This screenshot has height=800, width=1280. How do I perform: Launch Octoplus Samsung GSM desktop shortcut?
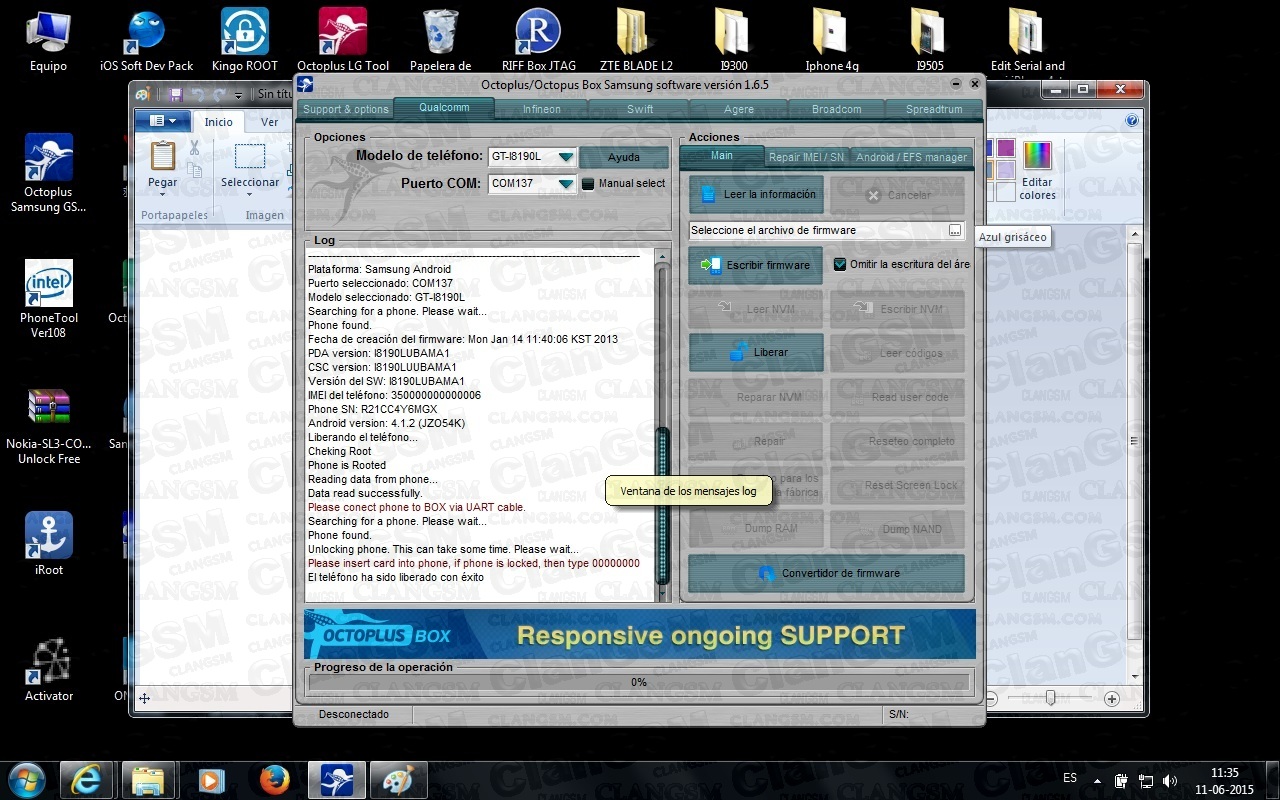[48, 173]
